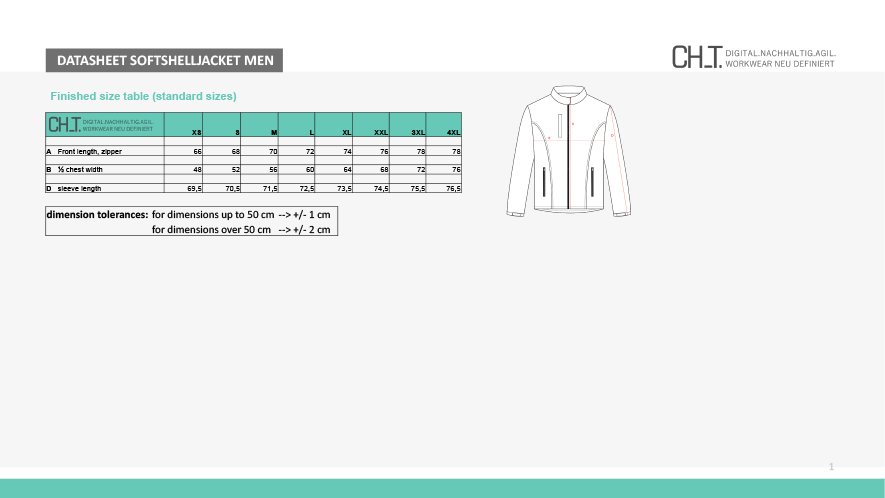Select the 'DATASHEET SOFTSHELLJACKET MEN' title banner
Viewport: 885px width, 498px height.
tap(164, 61)
